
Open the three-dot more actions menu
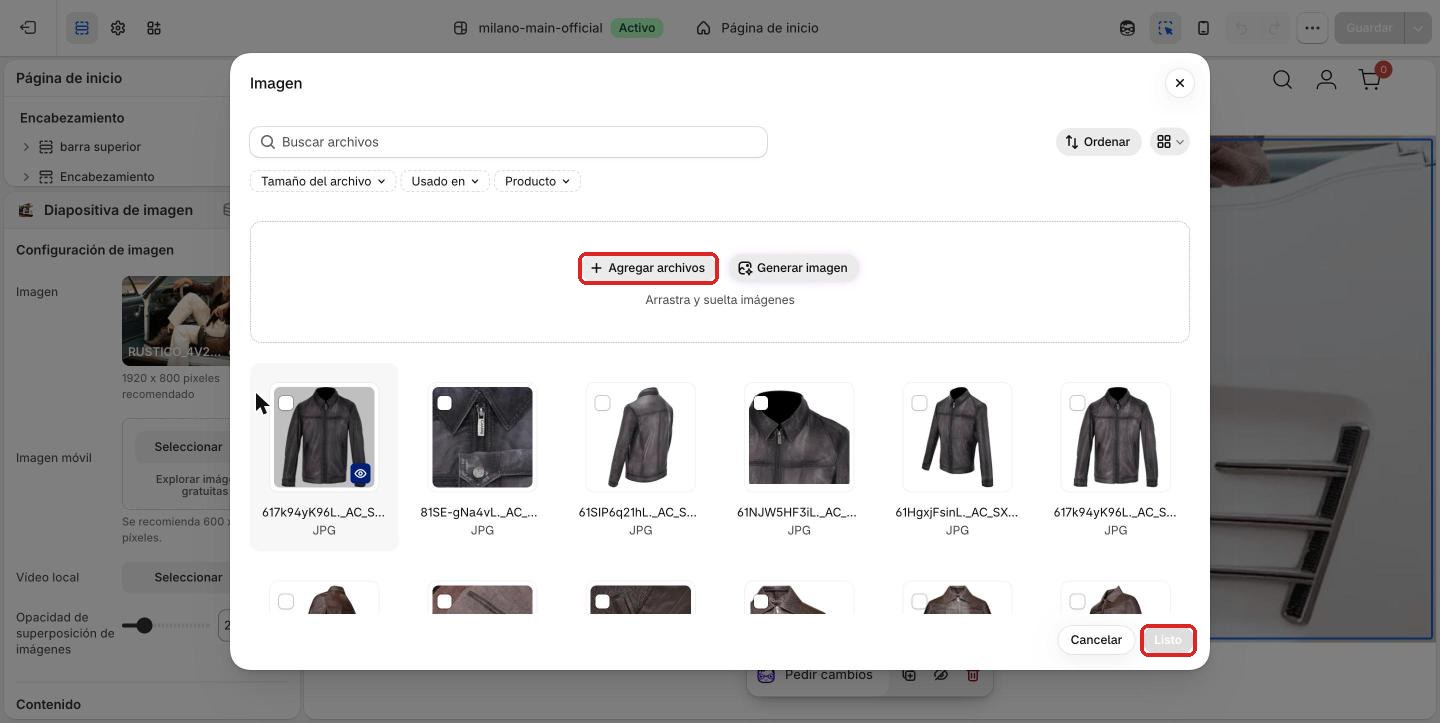pos(1312,28)
